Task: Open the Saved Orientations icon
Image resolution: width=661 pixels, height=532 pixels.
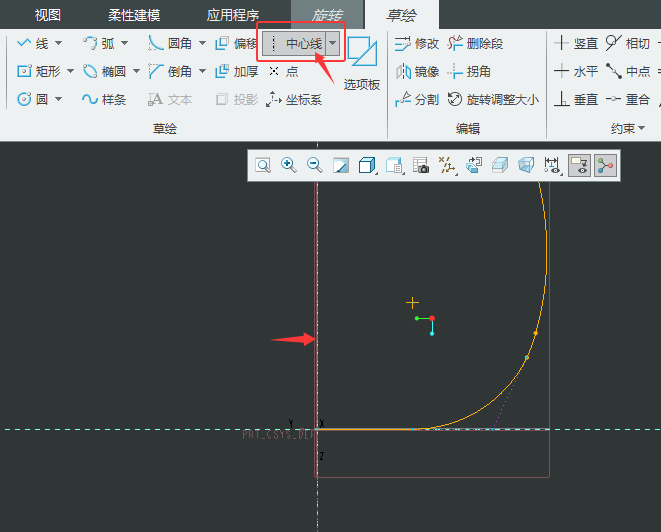Action: tap(395, 165)
